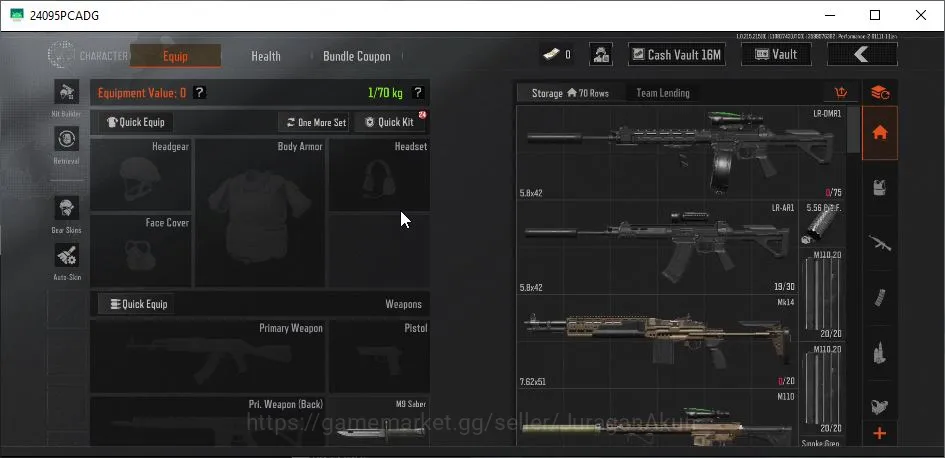The image size is (945, 458).
Task: Click the Equipment Value question mark help
Action: (x=199, y=93)
